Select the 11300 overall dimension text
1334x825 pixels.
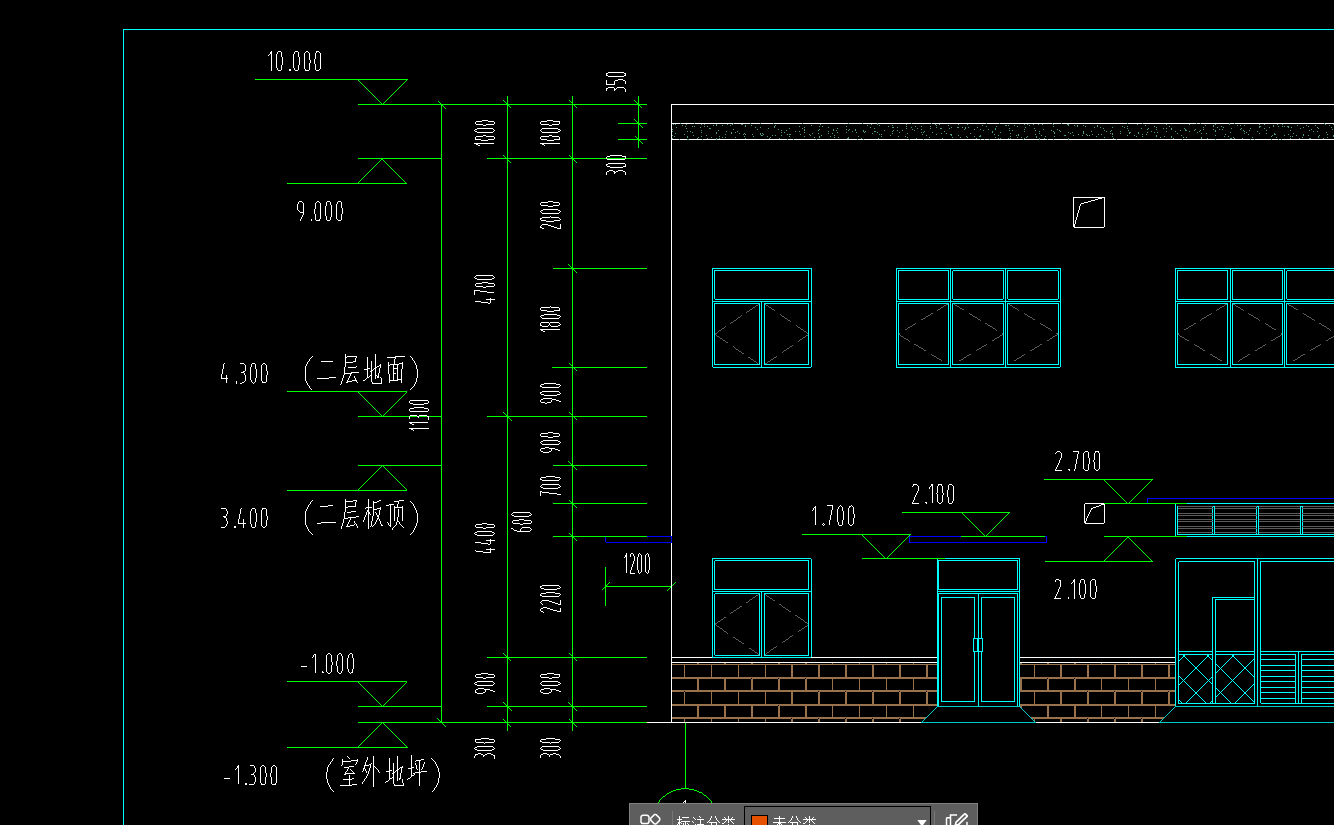420,415
